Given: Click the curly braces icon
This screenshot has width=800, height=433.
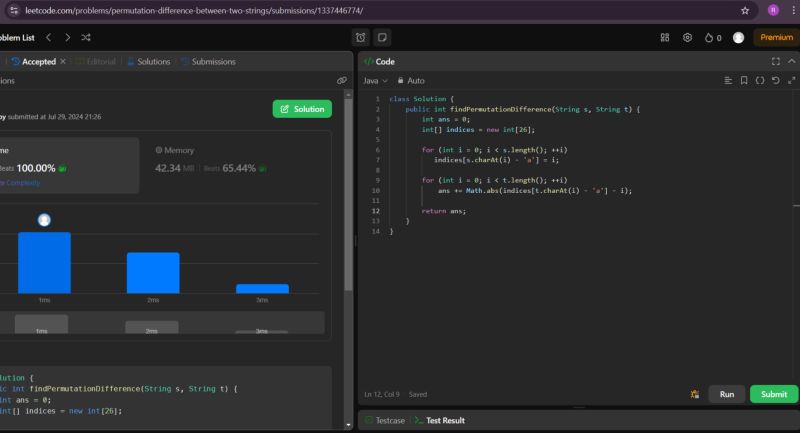Looking at the screenshot, I should [760, 81].
